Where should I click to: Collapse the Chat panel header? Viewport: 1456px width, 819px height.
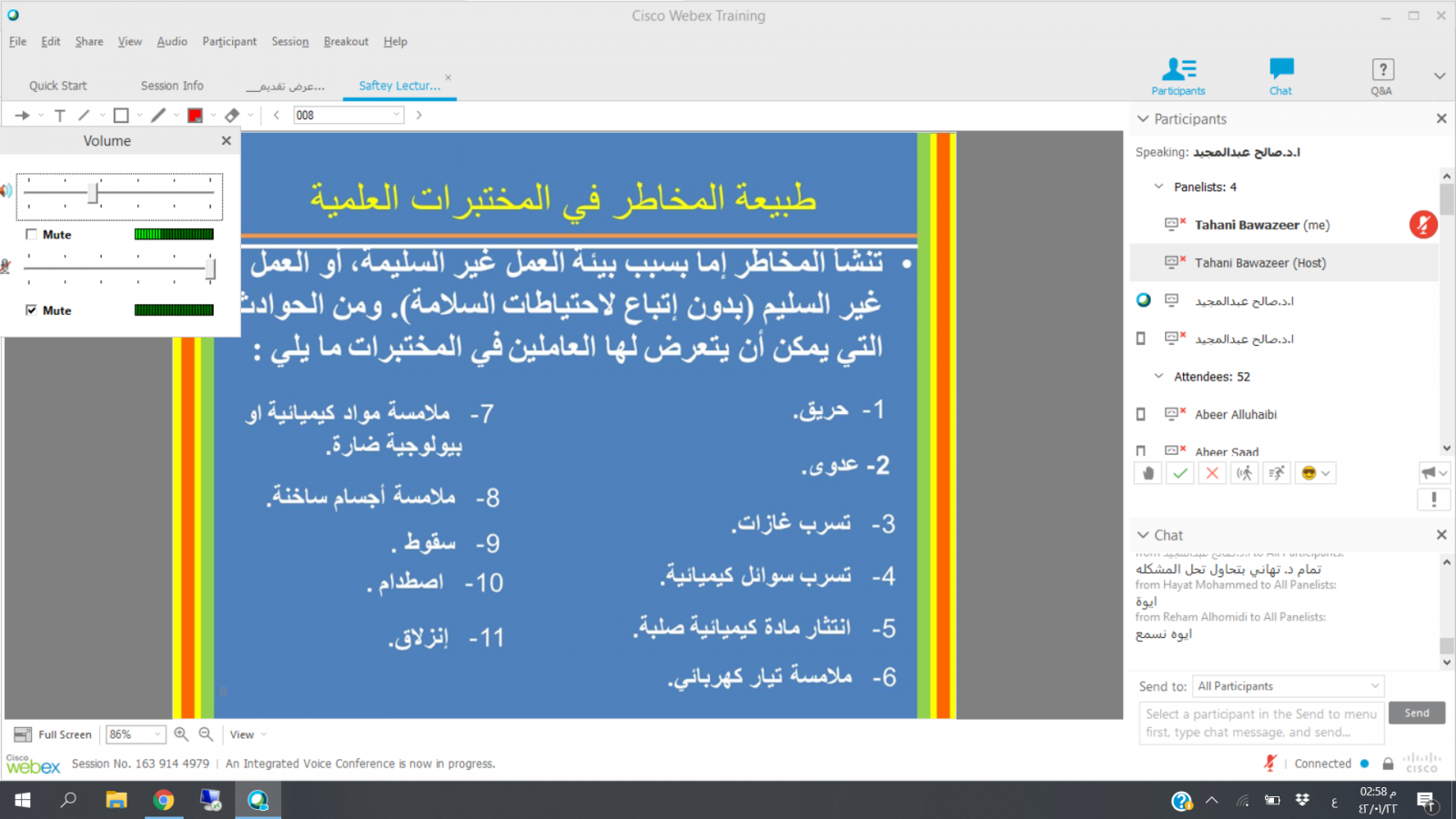point(1143,535)
